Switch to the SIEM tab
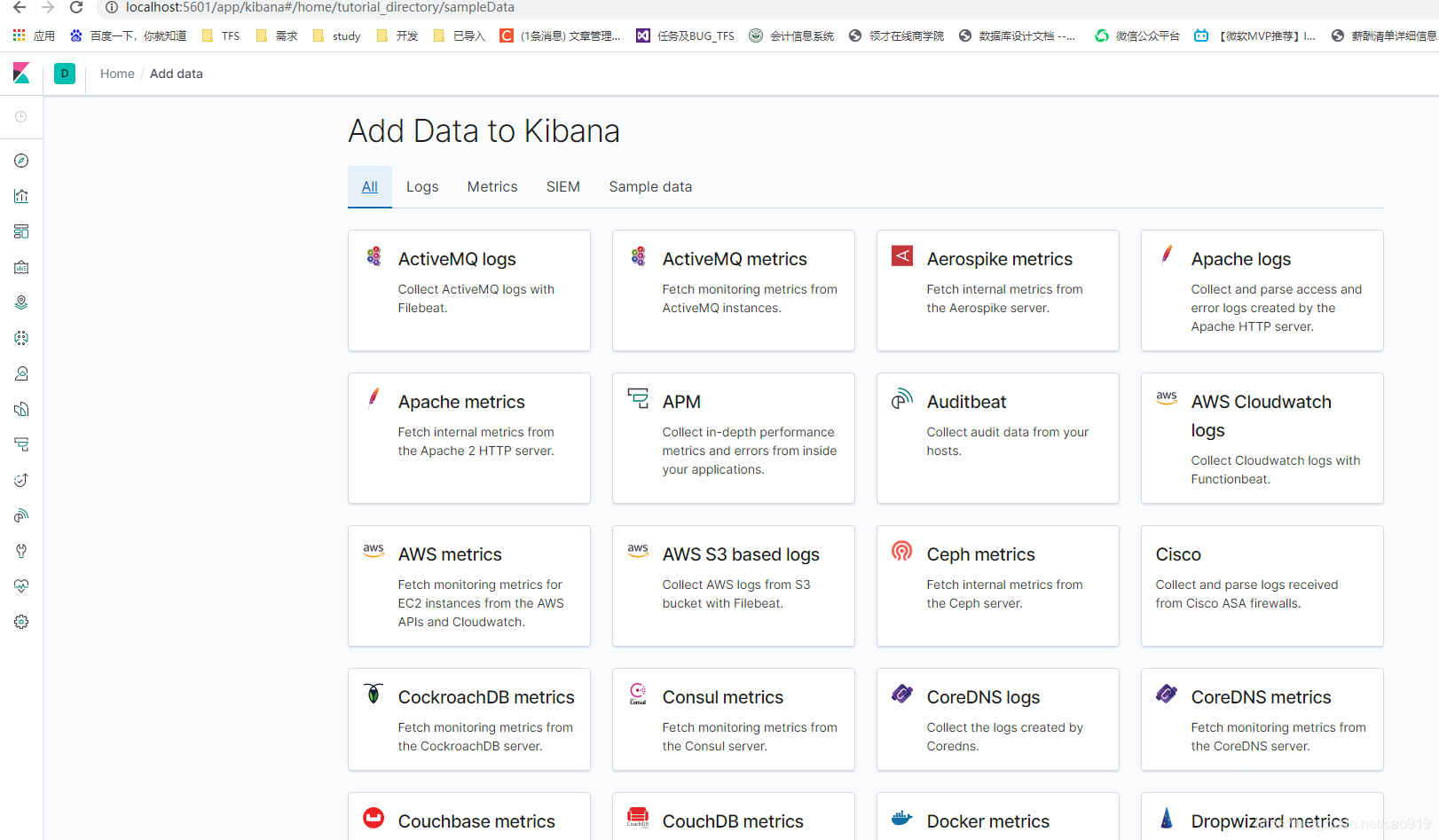The height and width of the screenshot is (840, 1439). tap(563, 186)
